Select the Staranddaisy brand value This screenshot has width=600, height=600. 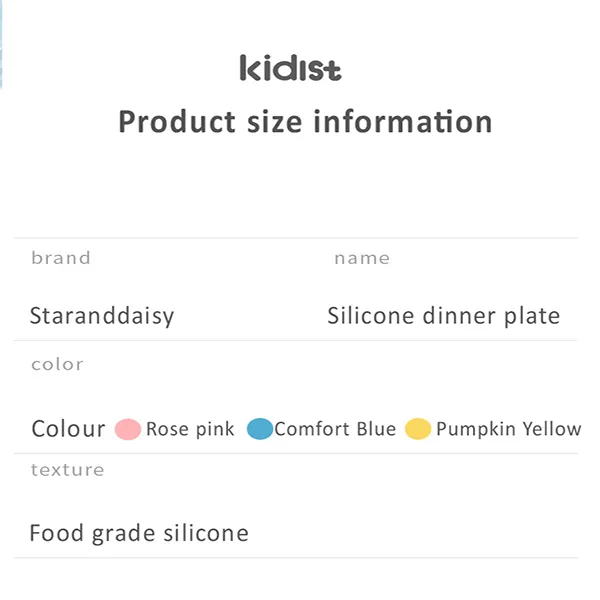(102, 316)
